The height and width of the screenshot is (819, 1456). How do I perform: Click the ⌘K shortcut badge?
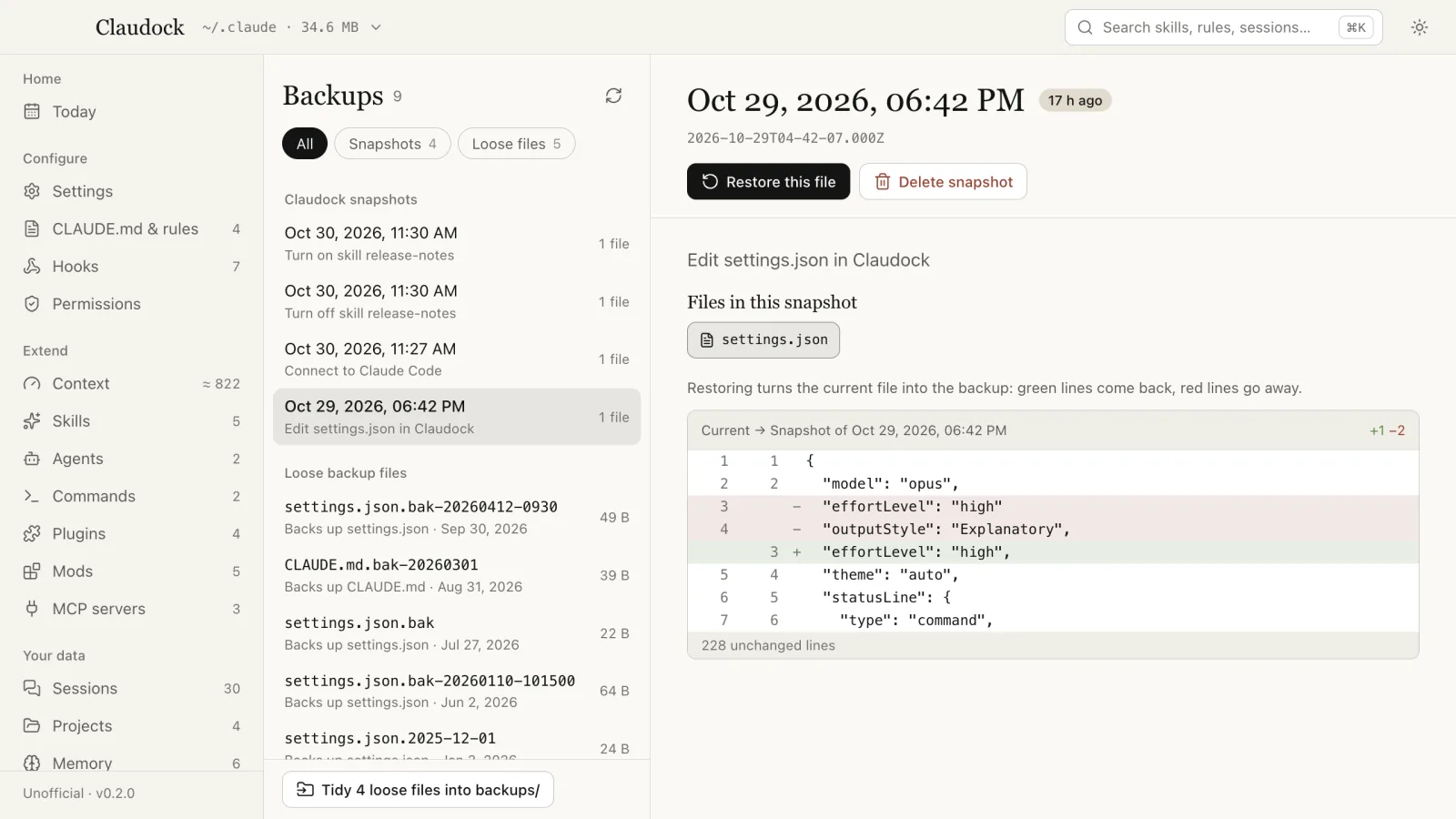click(1356, 27)
